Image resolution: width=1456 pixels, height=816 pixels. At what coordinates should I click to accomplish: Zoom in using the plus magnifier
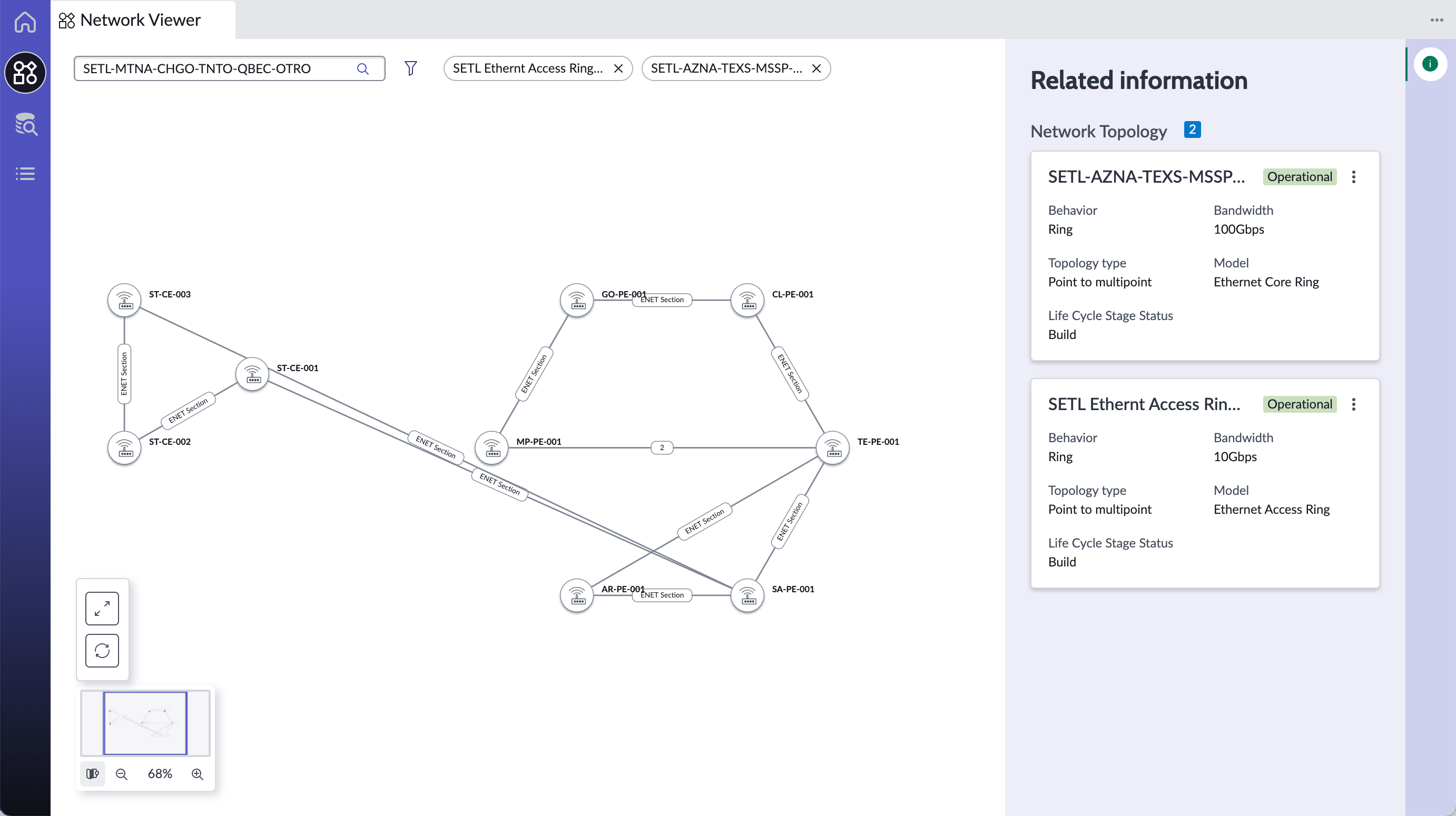[x=197, y=774]
